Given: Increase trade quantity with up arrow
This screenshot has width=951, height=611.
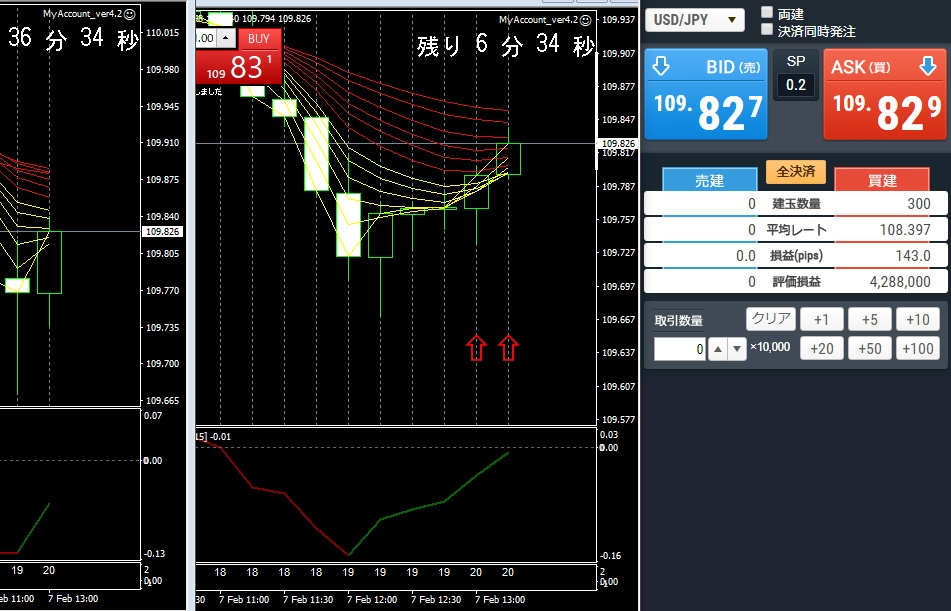Looking at the screenshot, I should 717,349.
